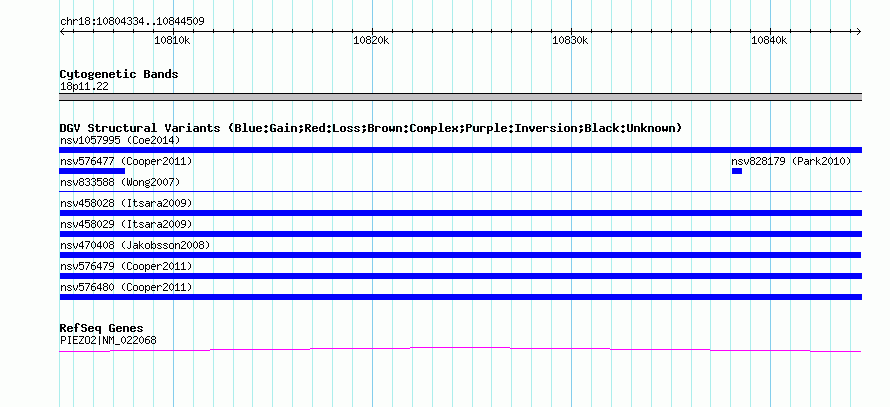
Task: Select the Cytogenetic Bands track title
Action: pos(119,74)
